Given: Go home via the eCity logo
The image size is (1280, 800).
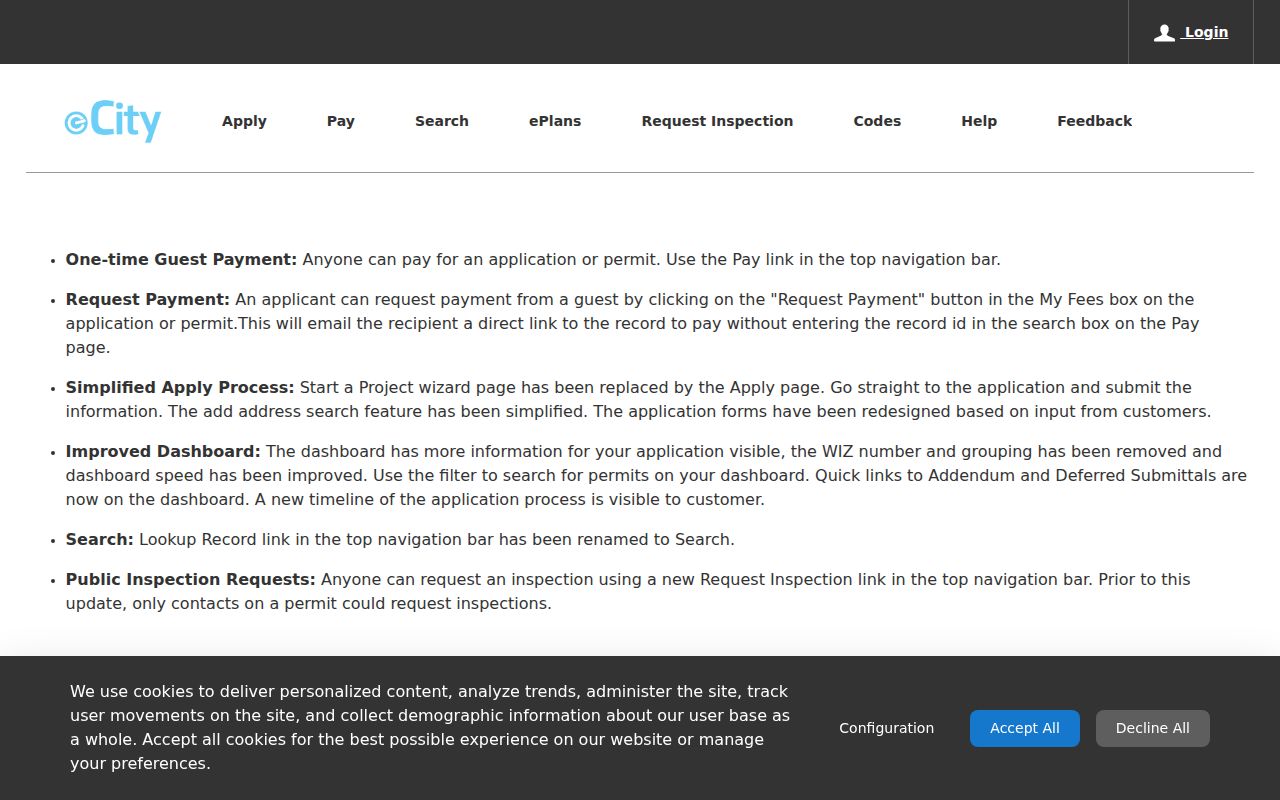Looking at the screenshot, I should [x=113, y=121].
